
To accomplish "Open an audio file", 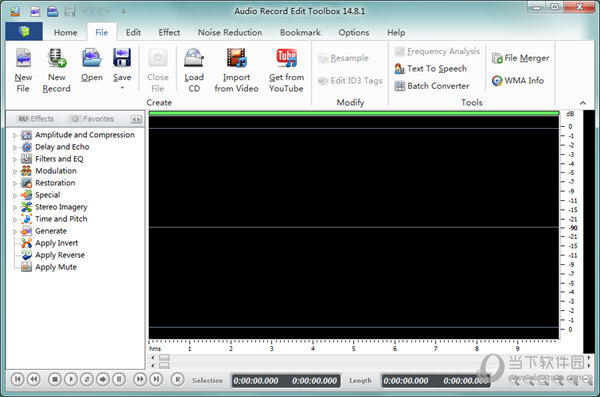I will pyautogui.click(x=92, y=65).
